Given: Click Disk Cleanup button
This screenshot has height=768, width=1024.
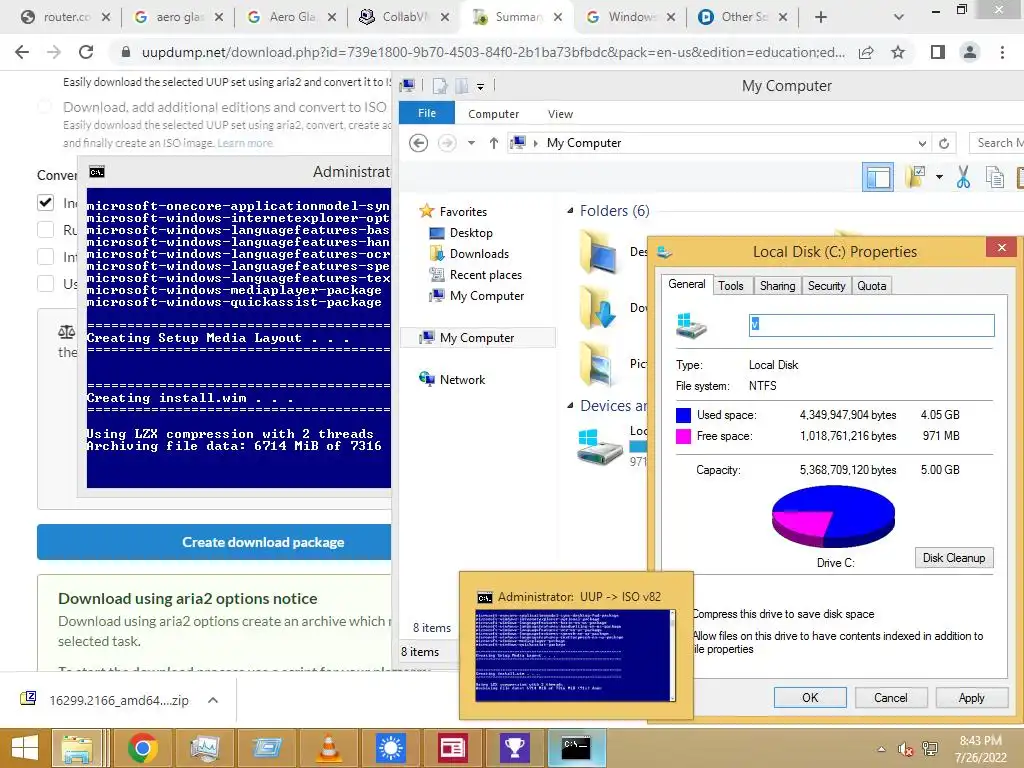Looking at the screenshot, I should pyautogui.click(x=953, y=558).
